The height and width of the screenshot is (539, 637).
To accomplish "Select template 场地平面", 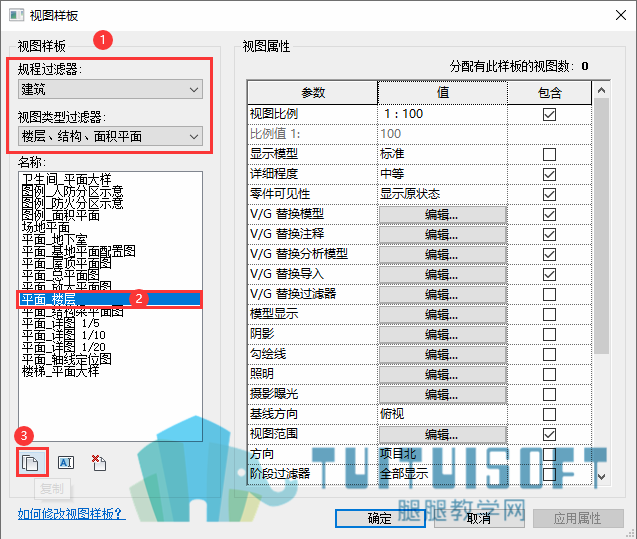I will pyautogui.click(x=46, y=227).
